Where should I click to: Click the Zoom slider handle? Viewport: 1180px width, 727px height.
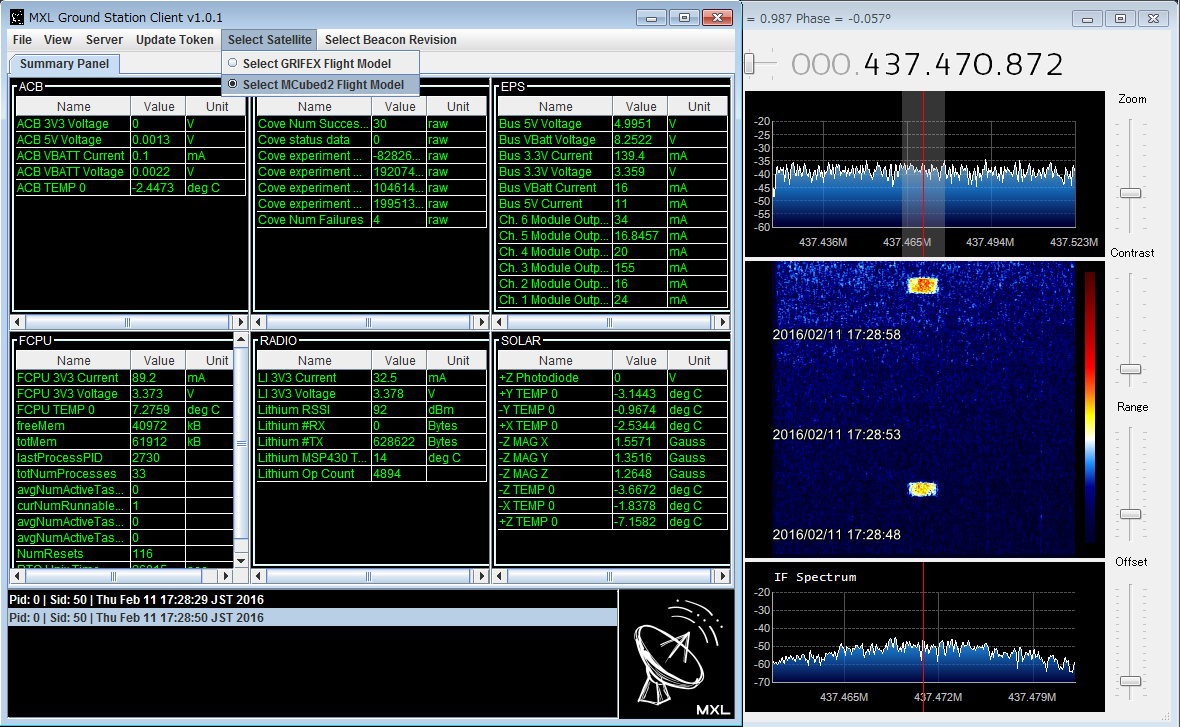click(1130, 193)
